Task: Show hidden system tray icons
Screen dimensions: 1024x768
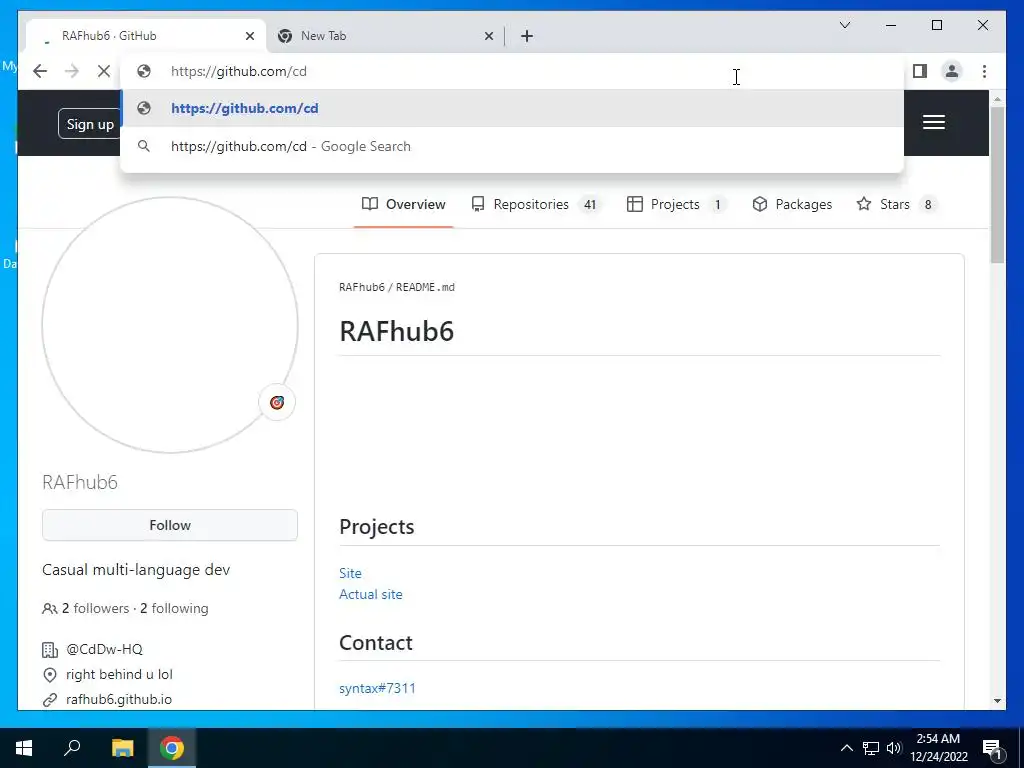Action: click(x=846, y=748)
